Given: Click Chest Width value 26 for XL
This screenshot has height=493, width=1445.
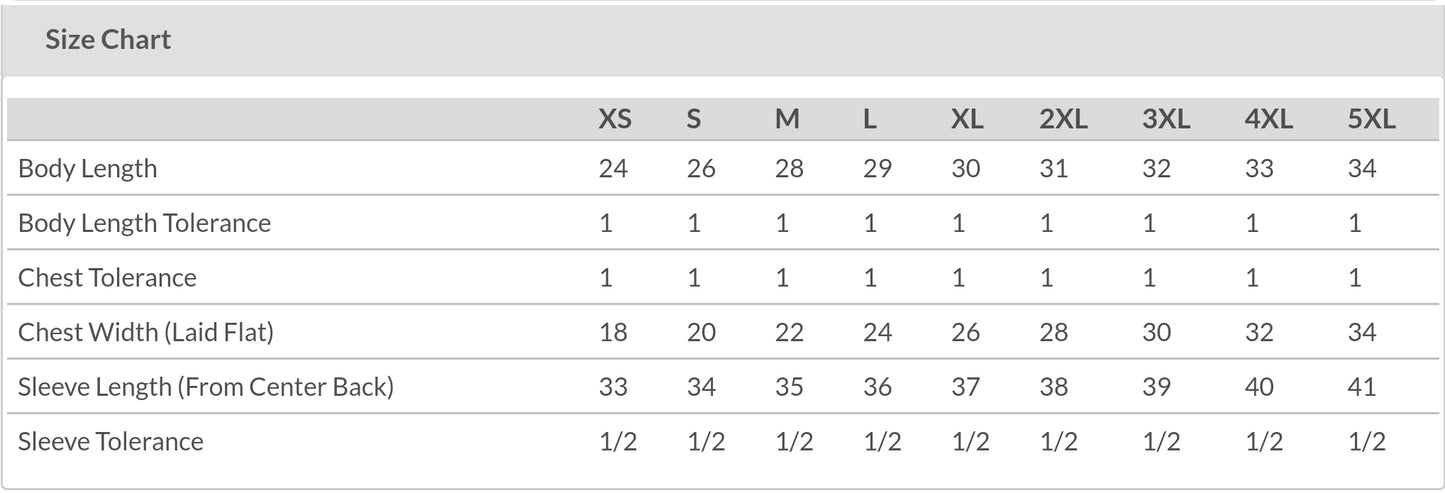Looking at the screenshot, I should (x=965, y=332).
